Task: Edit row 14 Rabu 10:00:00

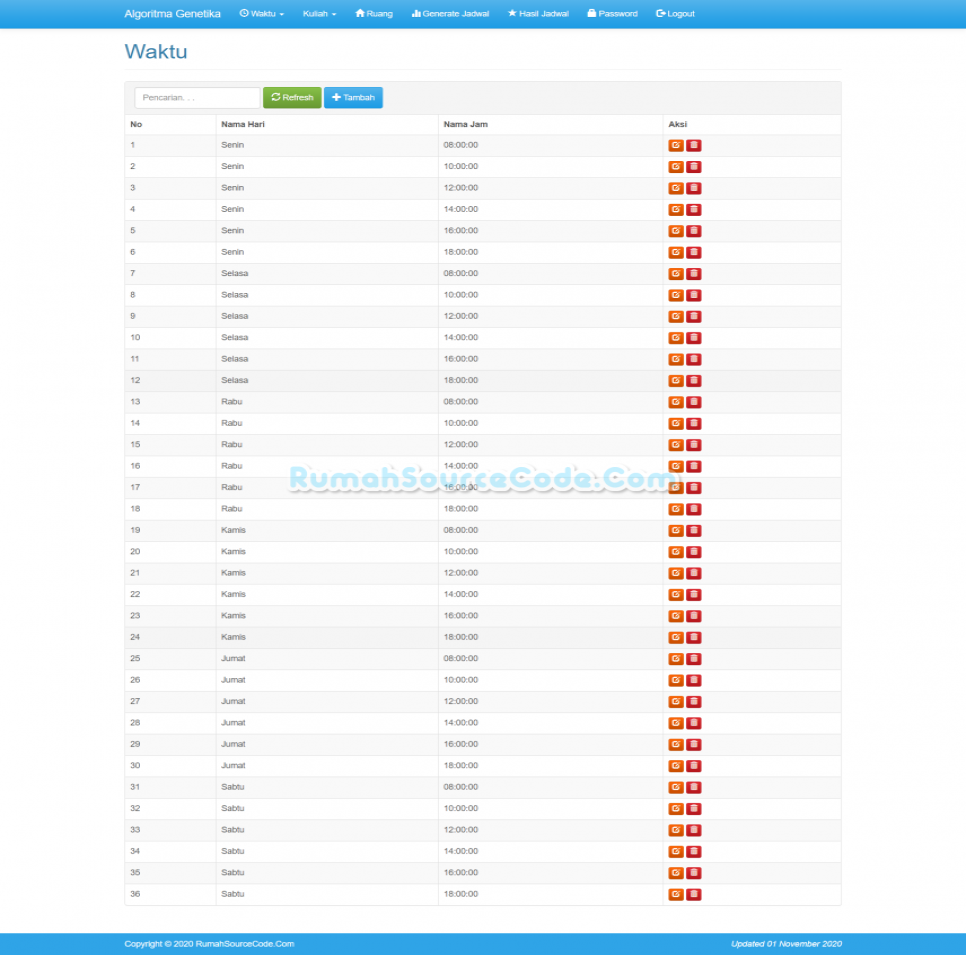Action: click(x=676, y=423)
